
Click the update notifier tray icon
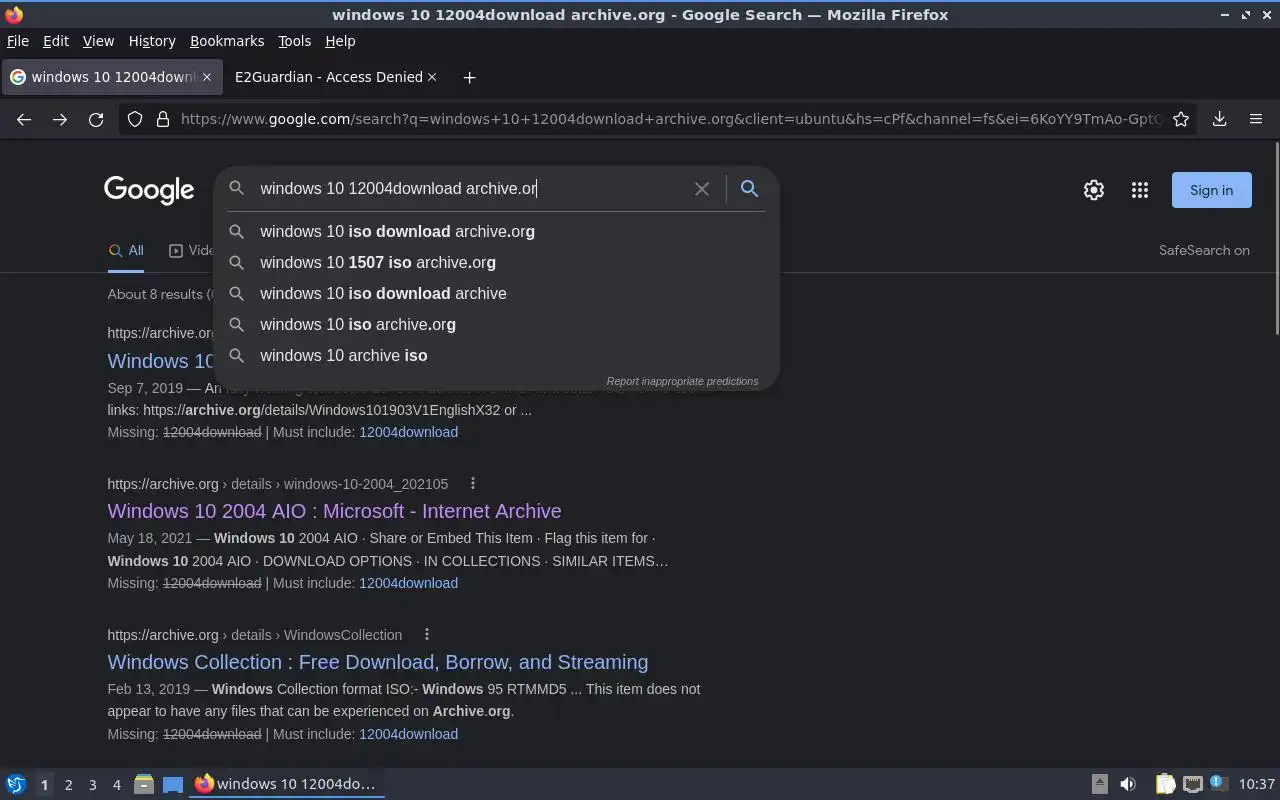(1218, 784)
